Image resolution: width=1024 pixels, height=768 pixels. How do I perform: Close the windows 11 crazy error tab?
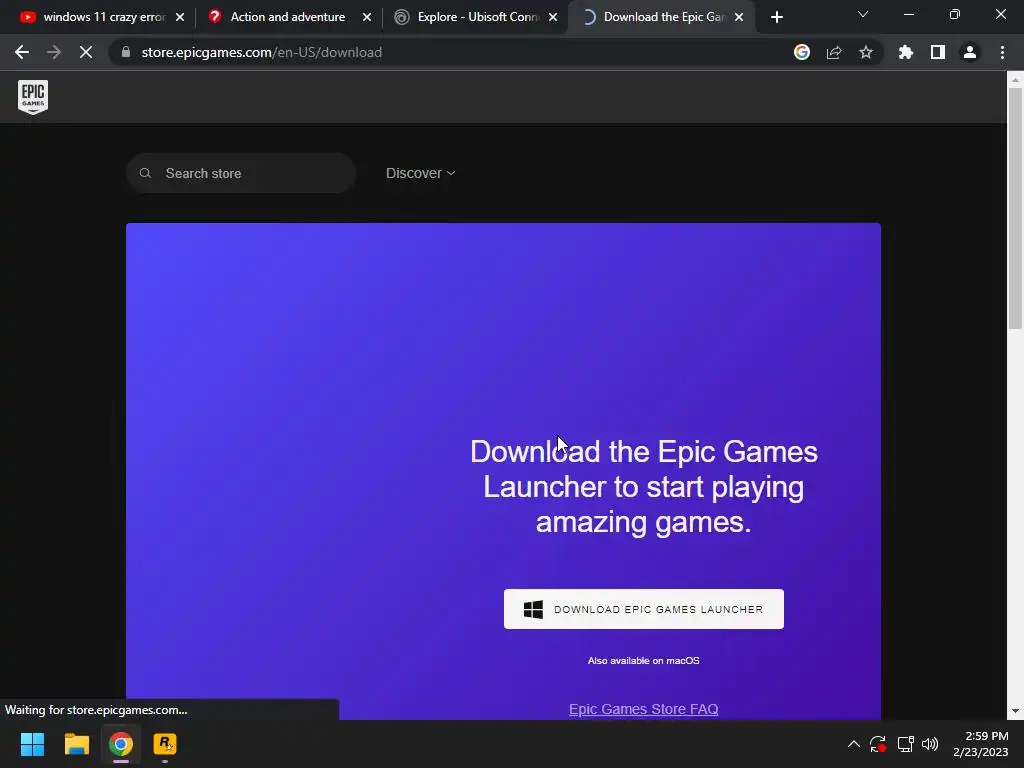pos(180,17)
